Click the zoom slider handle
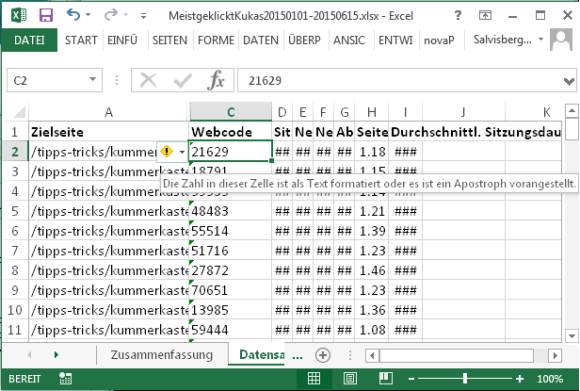The height and width of the screenshot is (391, 580). [x=465, y=378]
